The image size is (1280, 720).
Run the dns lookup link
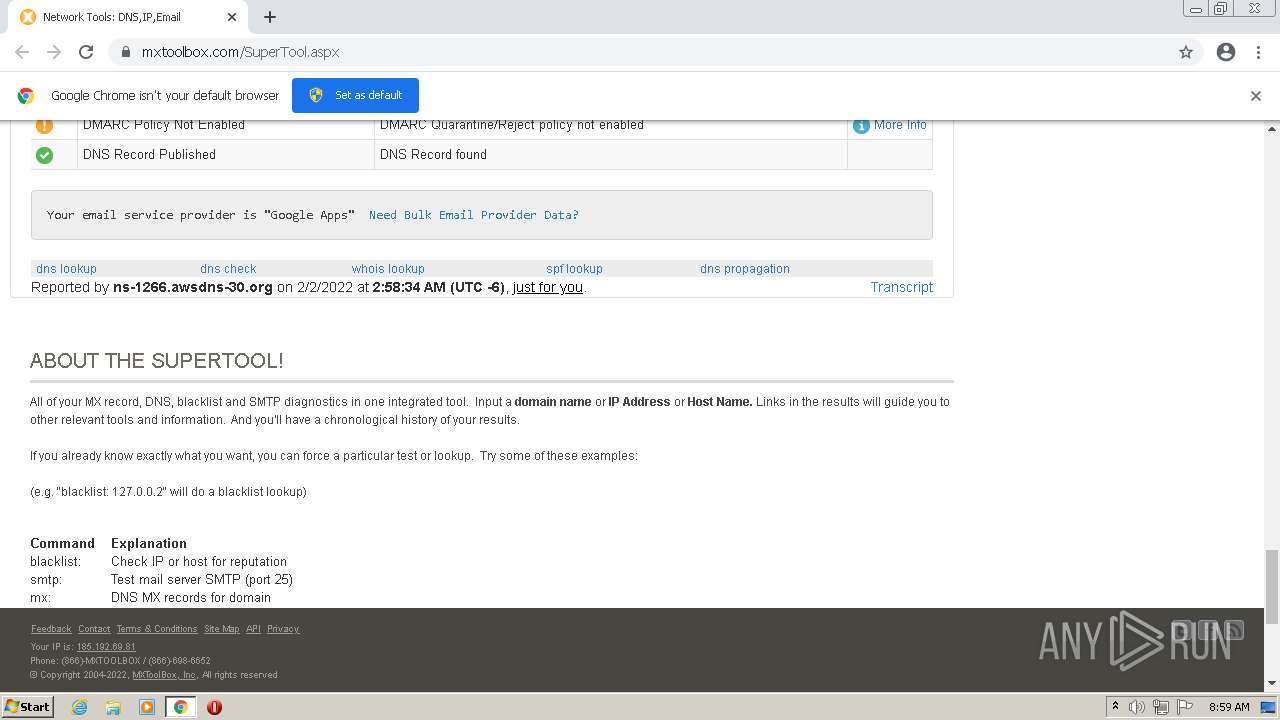point(66,269)
